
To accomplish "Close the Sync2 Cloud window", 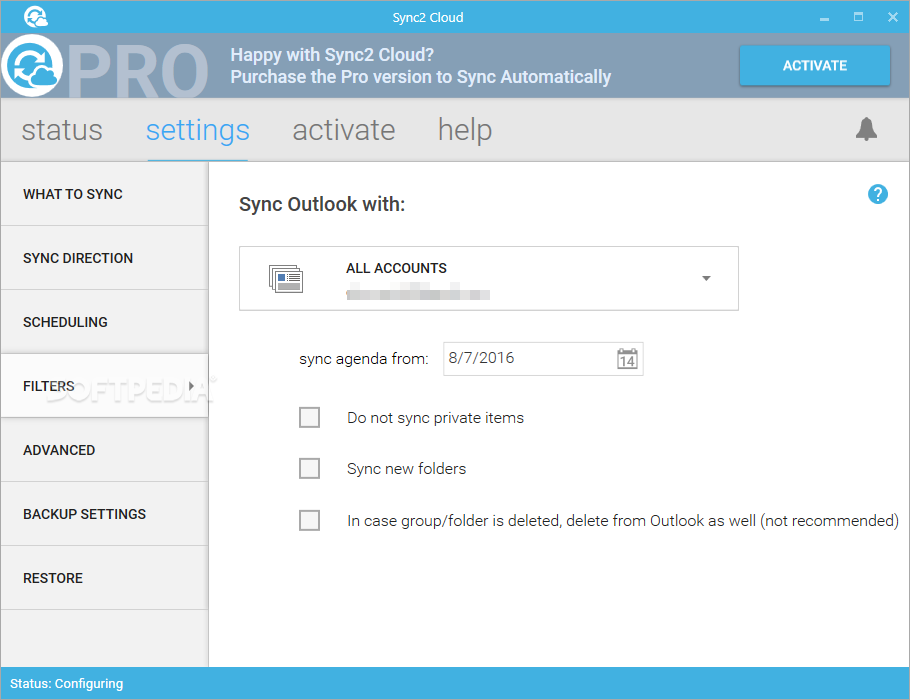I will tap(893, 17).
